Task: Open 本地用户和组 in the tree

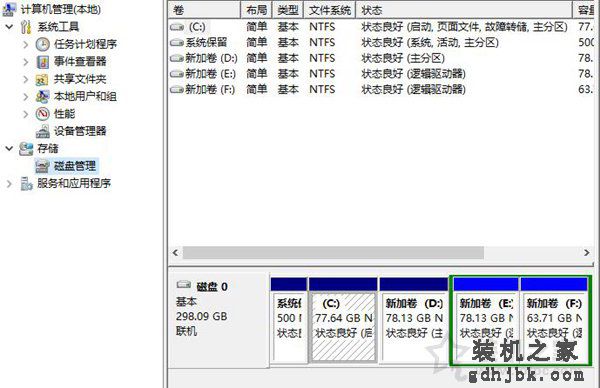Action: [85, 96]
